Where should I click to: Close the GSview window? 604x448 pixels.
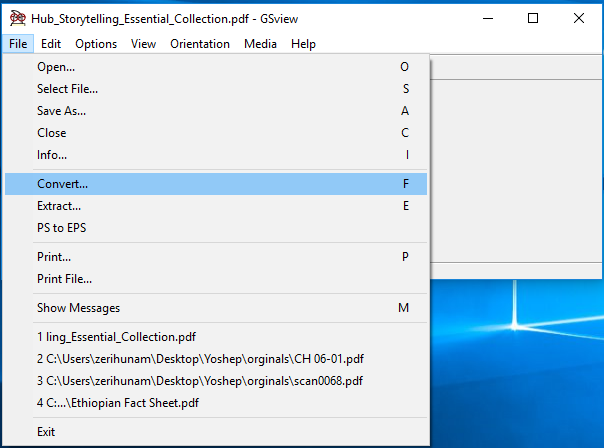tap(579, 18)
